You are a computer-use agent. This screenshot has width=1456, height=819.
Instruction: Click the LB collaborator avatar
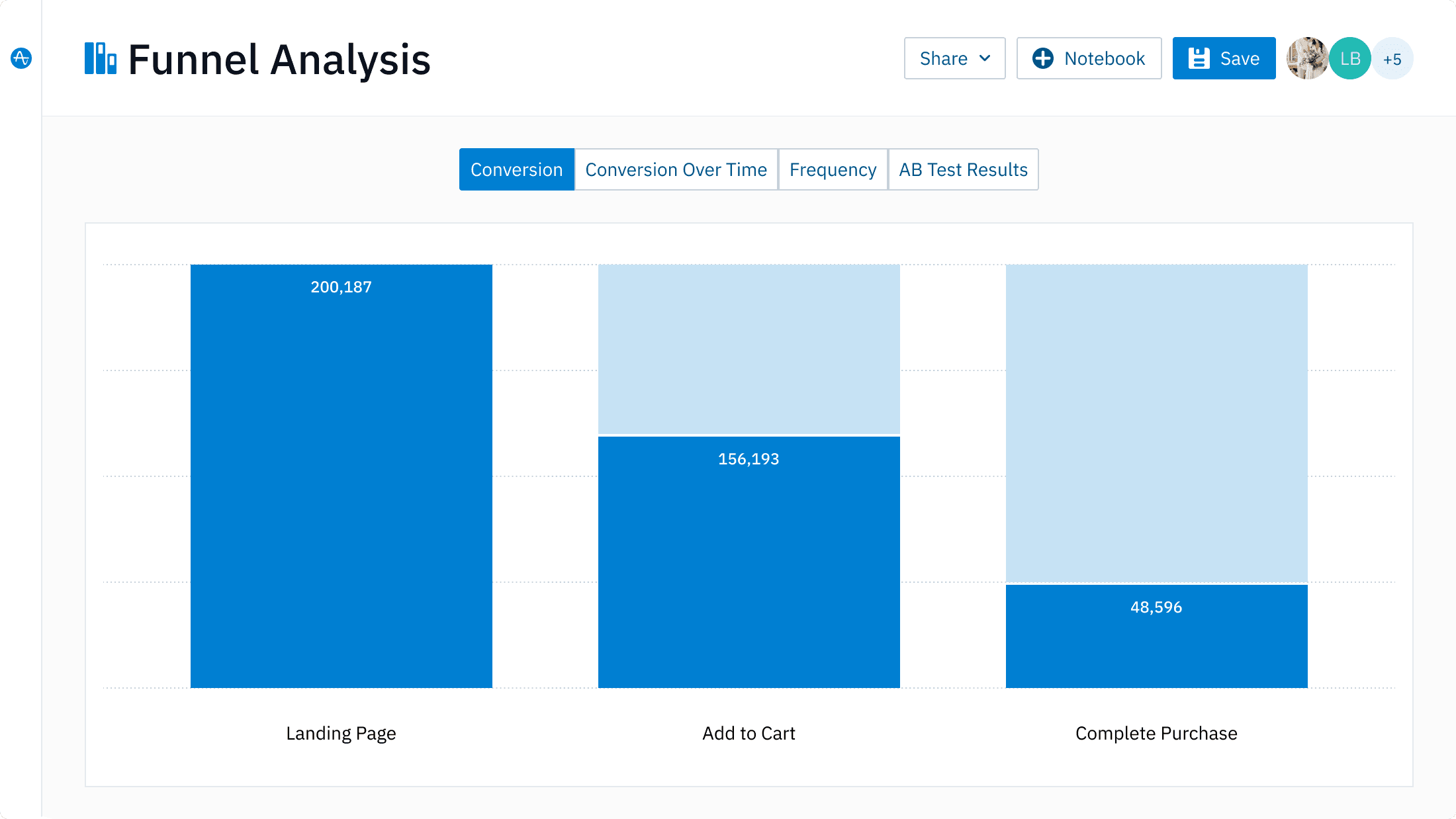coord(1350,58)
